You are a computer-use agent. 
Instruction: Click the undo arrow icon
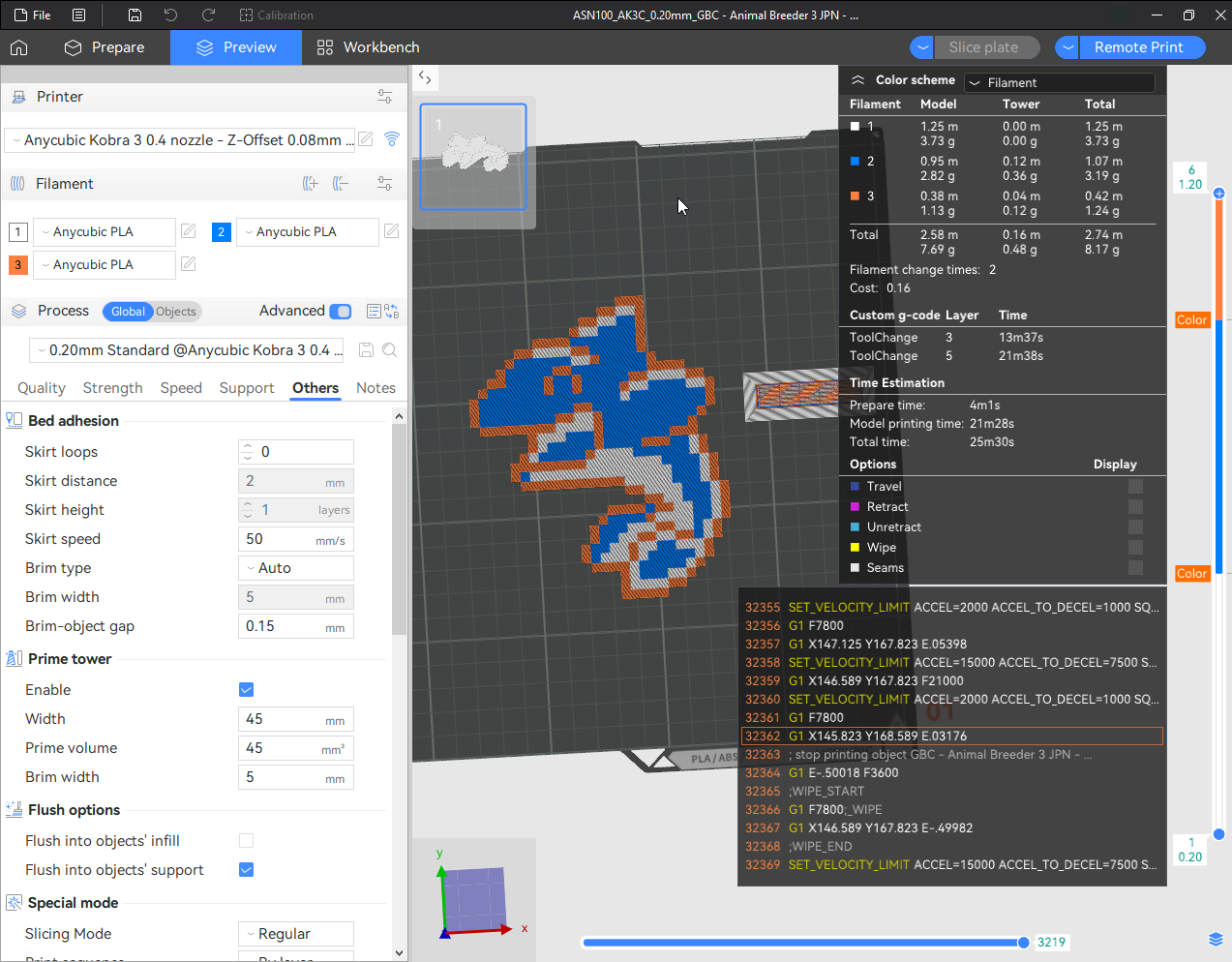(x=171, y=15)
